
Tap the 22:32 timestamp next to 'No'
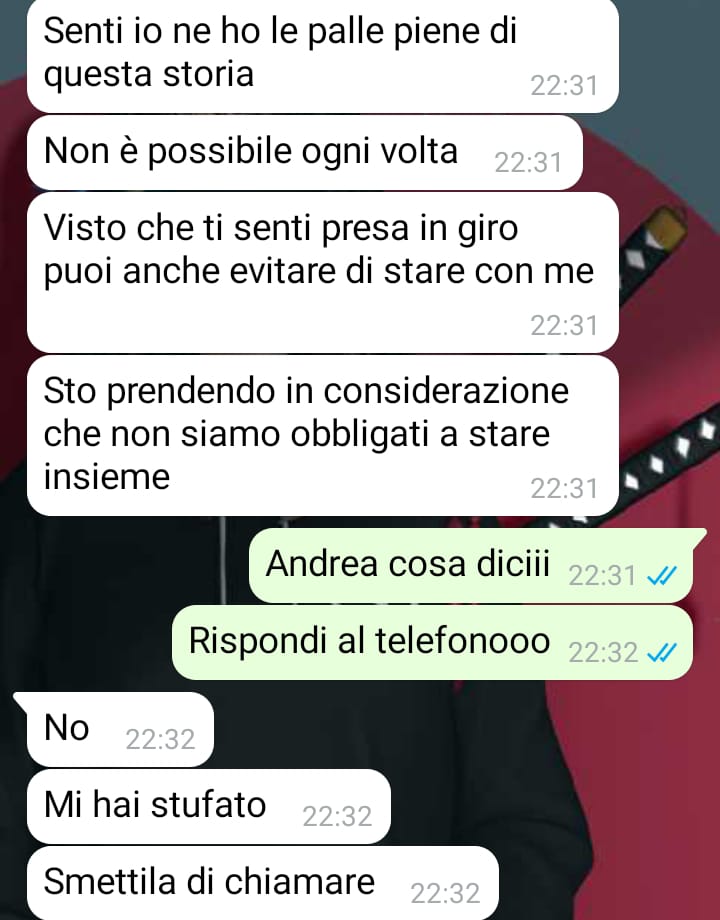click(160, 739)
